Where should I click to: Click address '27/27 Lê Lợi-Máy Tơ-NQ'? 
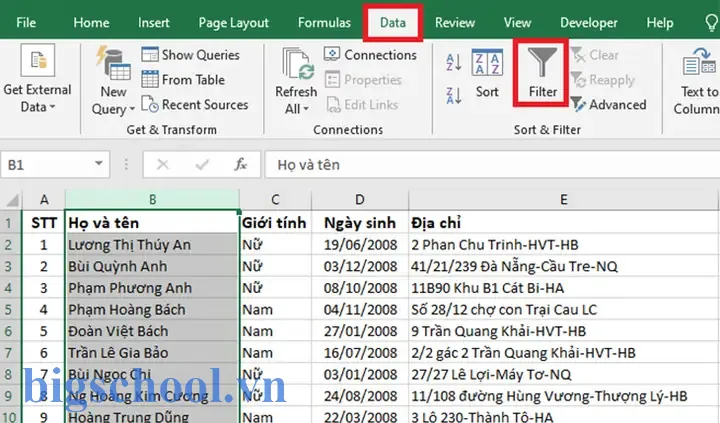(x=563, y=374)
